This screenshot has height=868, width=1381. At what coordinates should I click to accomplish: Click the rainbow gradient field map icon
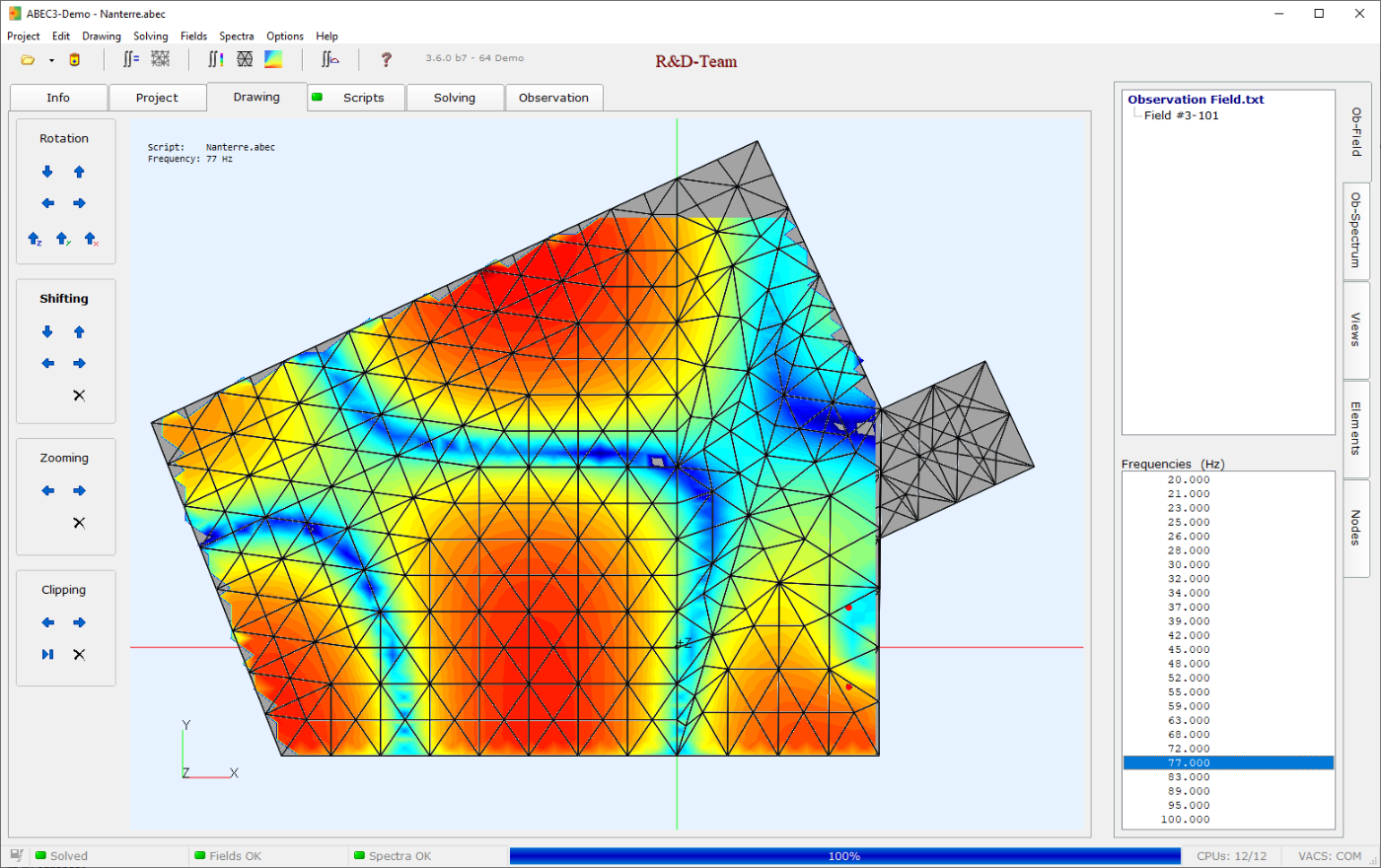point(273,59)
